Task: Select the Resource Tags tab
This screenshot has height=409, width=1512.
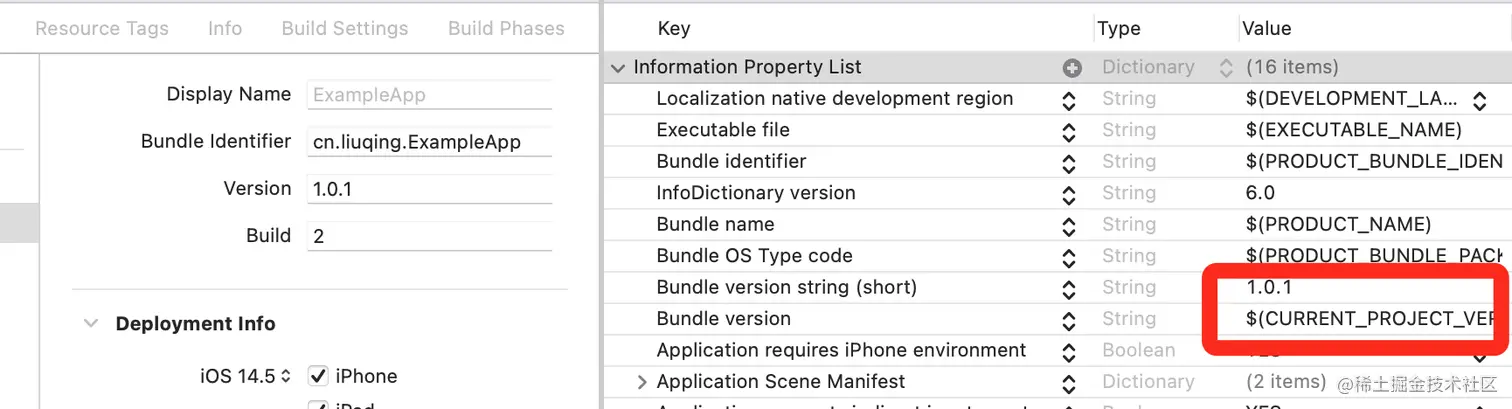Action: click(x=102, y=28)
